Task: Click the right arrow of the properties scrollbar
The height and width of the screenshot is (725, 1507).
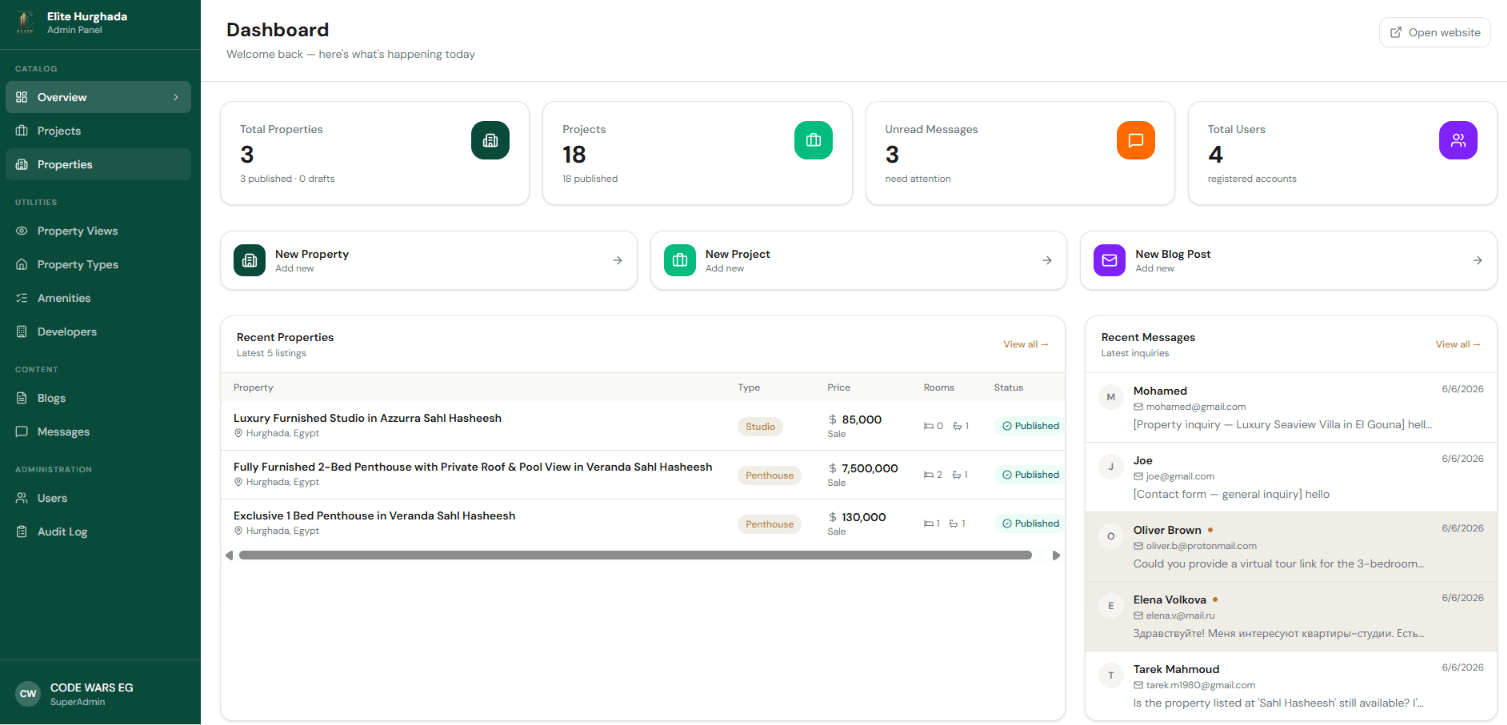Action: (x=1056, y=555)
